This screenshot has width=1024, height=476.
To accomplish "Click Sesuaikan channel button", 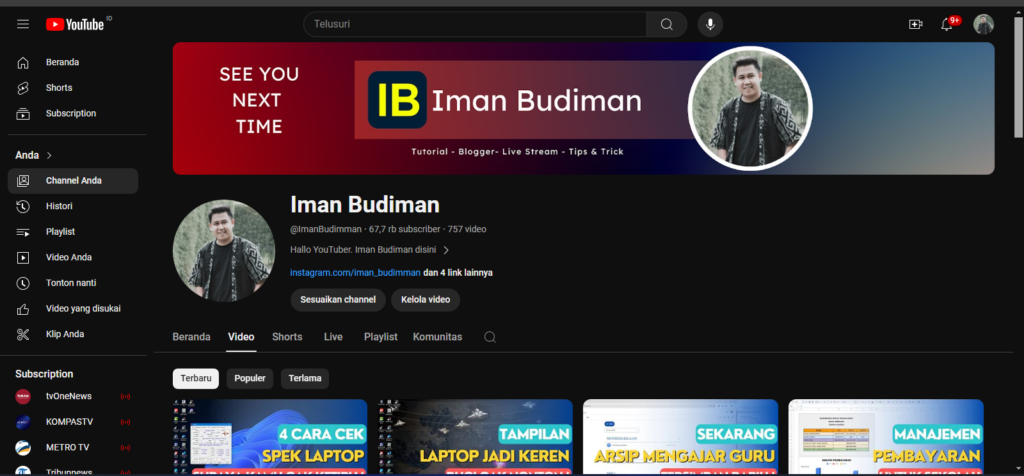I will coord(338,300).
